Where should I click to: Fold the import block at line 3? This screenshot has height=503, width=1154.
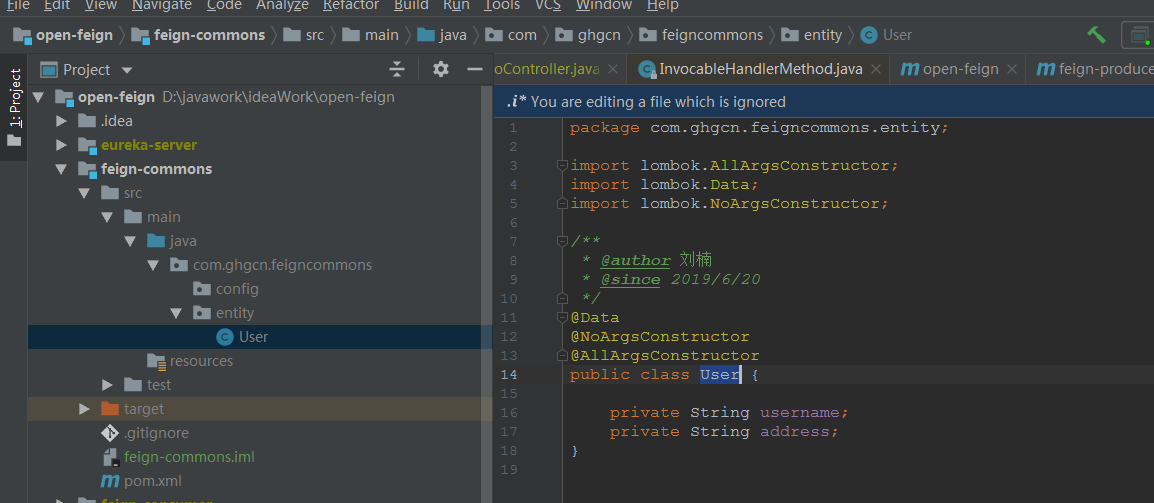[x=562, y=165]
